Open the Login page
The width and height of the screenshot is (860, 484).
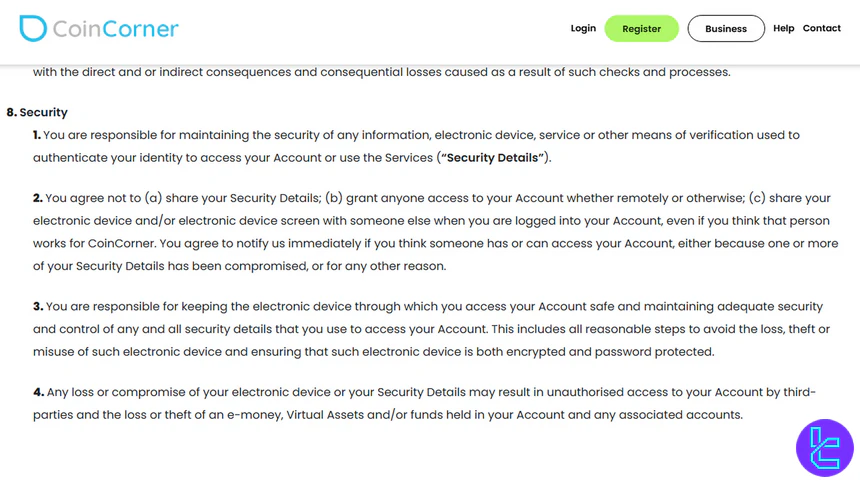coord(583,28)
